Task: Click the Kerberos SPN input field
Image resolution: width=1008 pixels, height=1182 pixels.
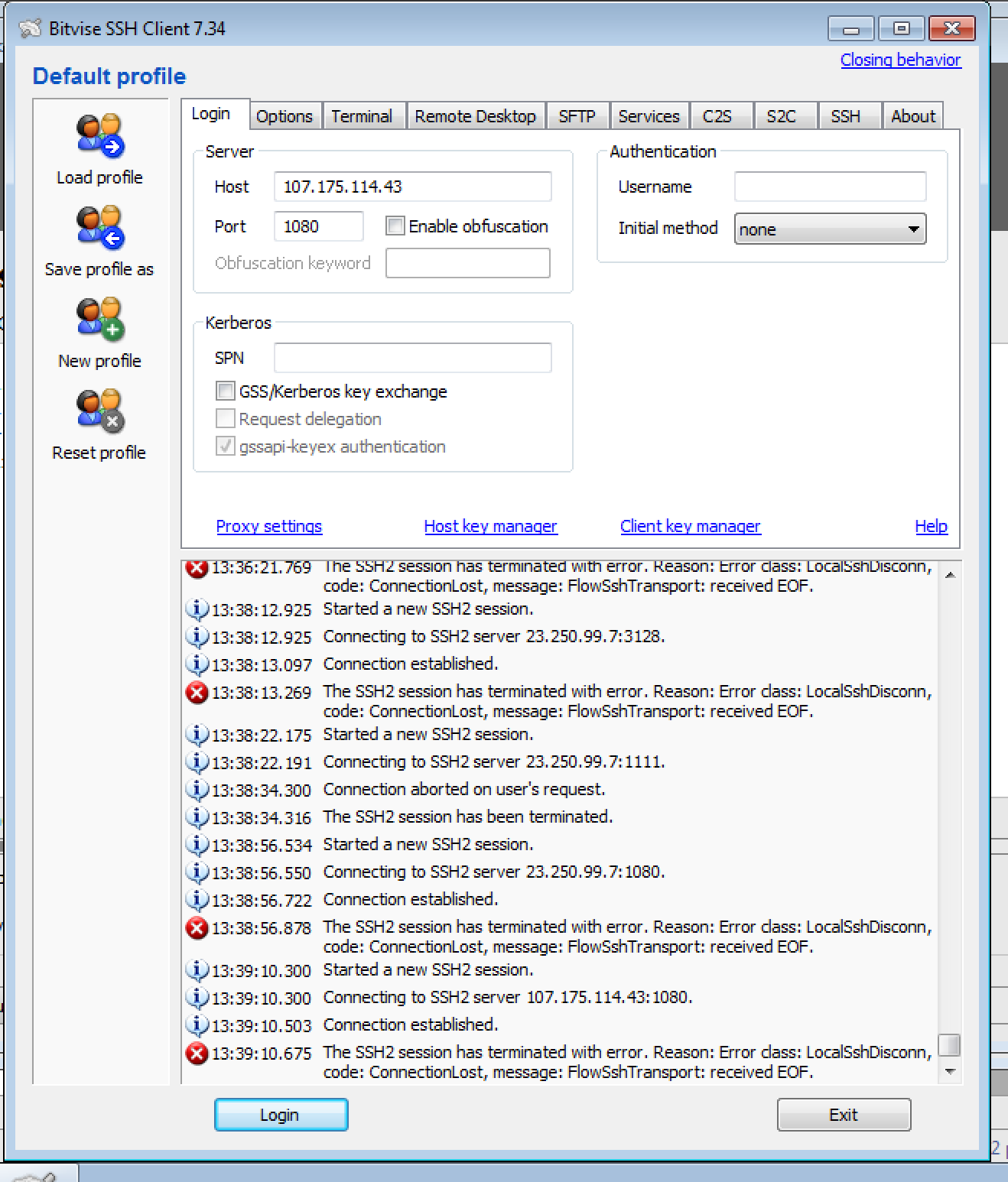Action: pyautogui.click(x=413, y=358)
